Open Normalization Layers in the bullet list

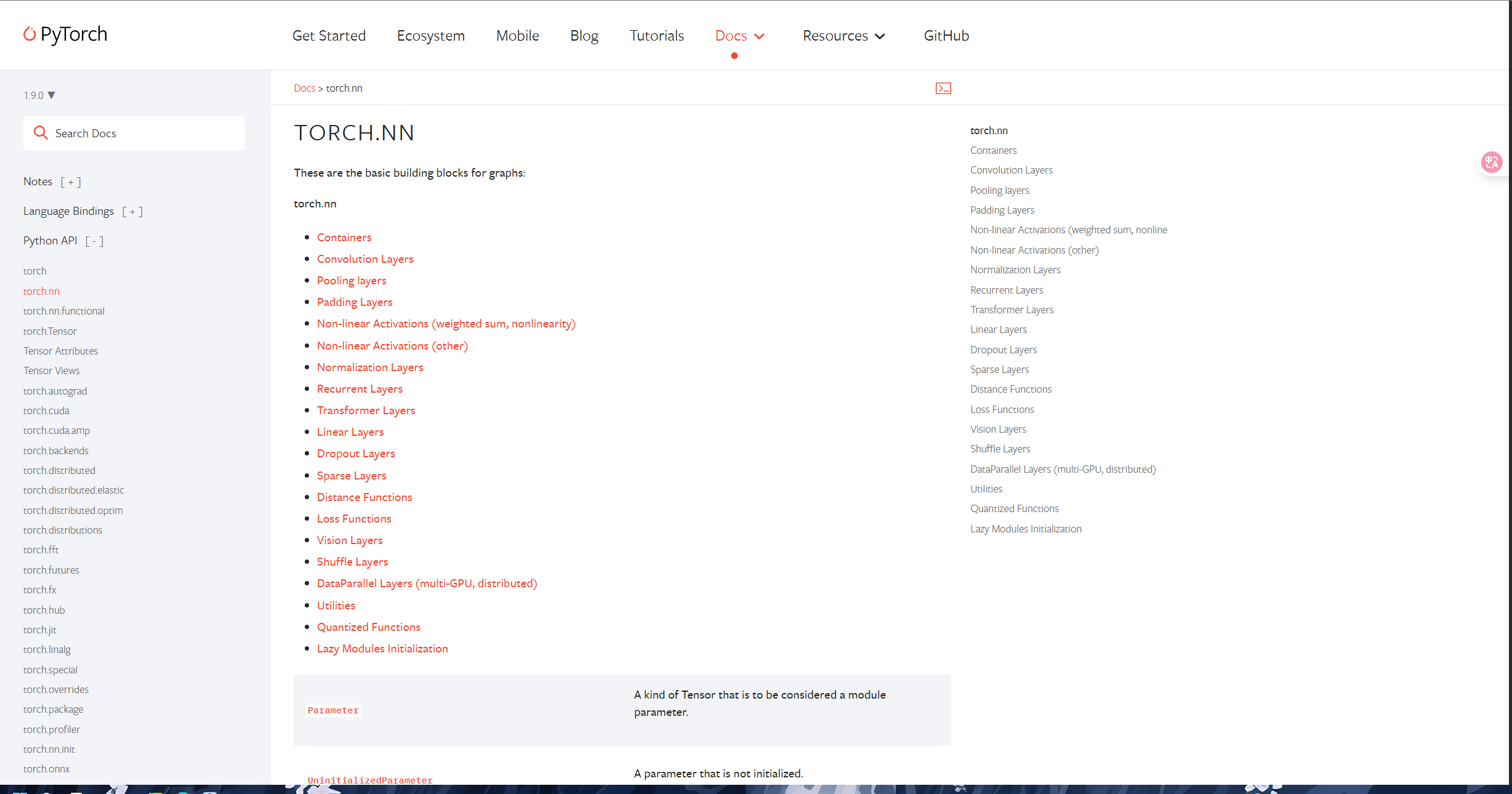(x=370, y=367)
